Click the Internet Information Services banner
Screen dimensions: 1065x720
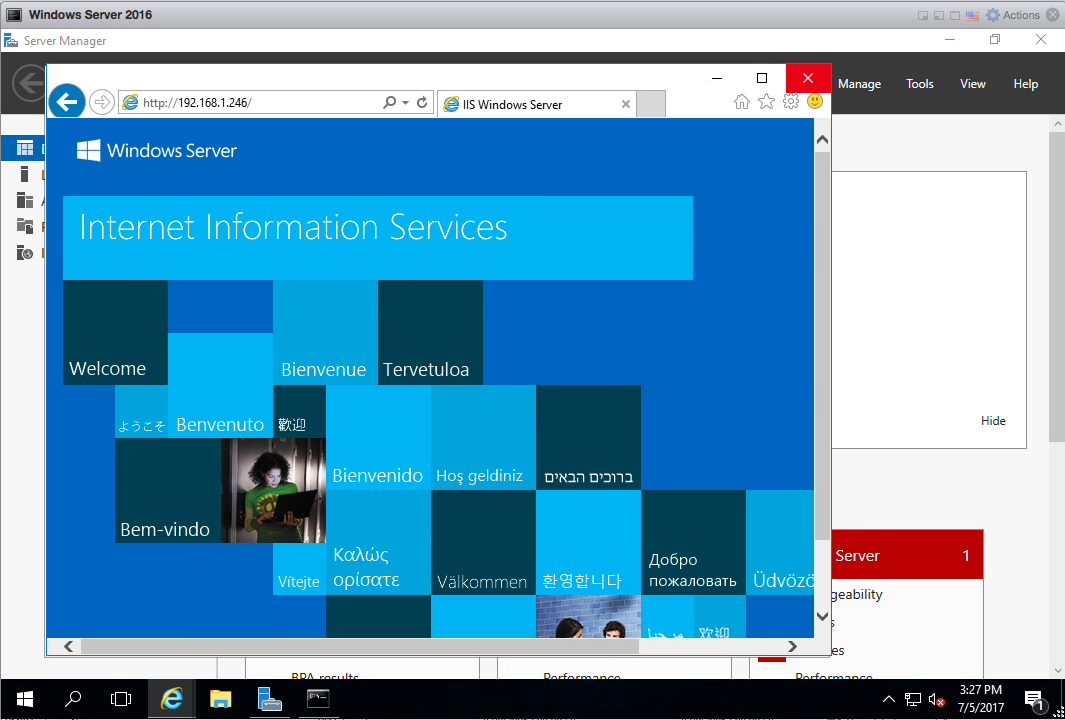[x=378, y=238]
